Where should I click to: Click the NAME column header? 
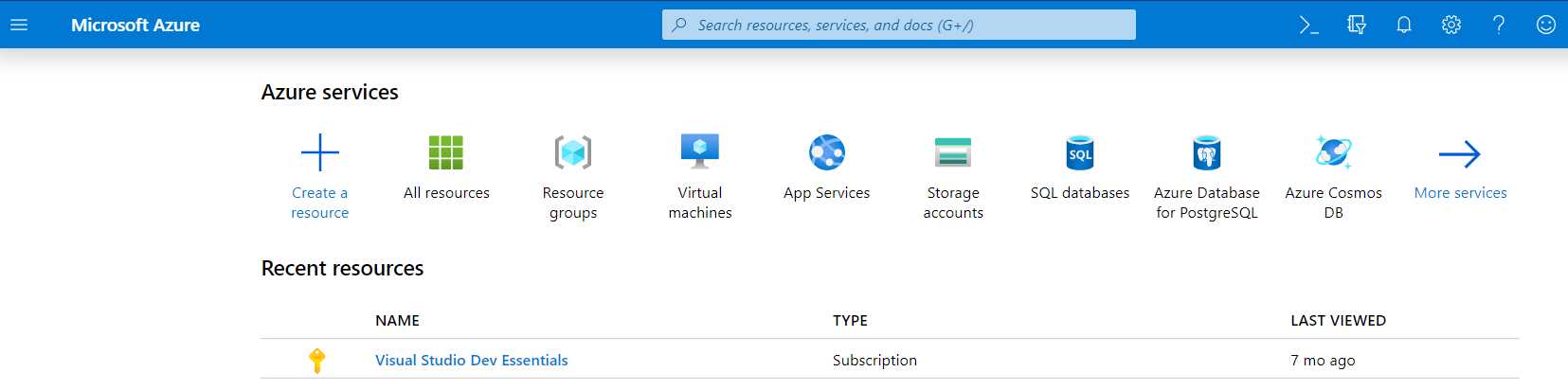tap(397, 321)
